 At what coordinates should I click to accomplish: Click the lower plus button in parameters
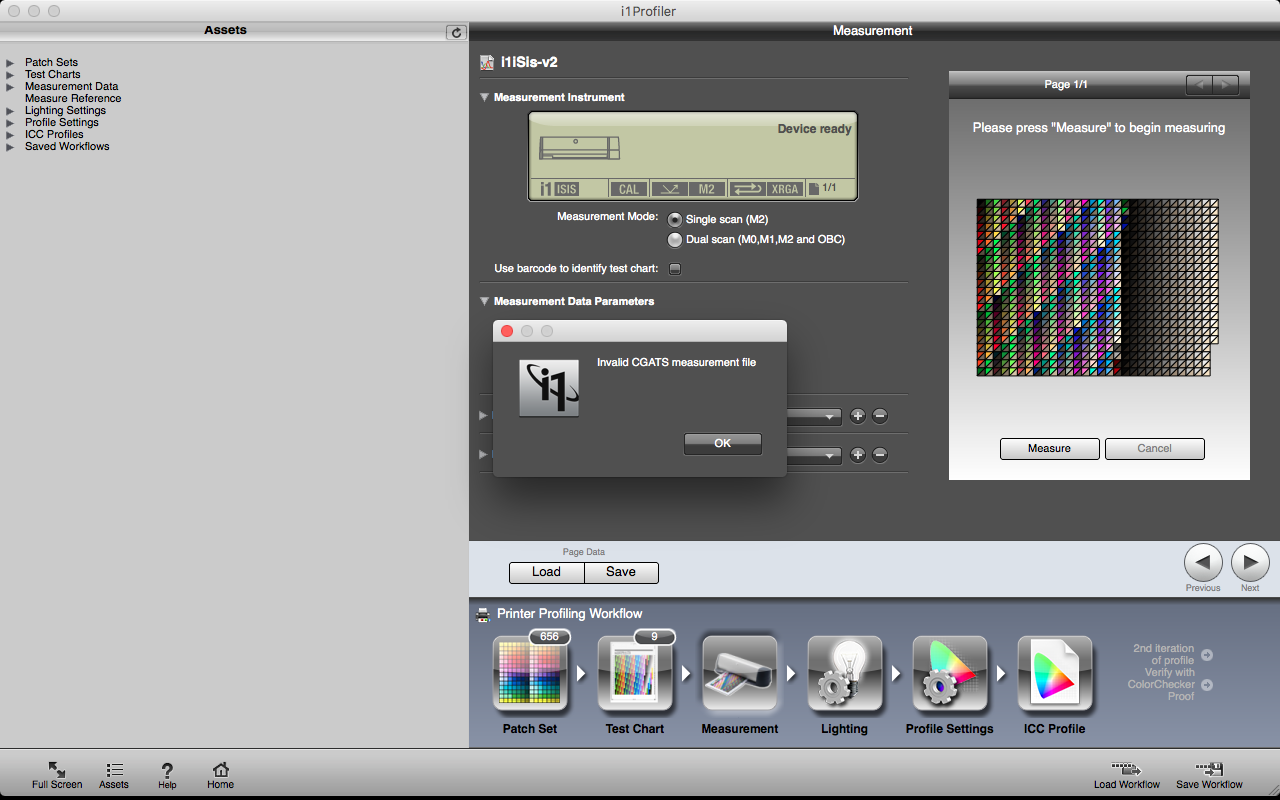pyautogui.click(x=858, y=455)
